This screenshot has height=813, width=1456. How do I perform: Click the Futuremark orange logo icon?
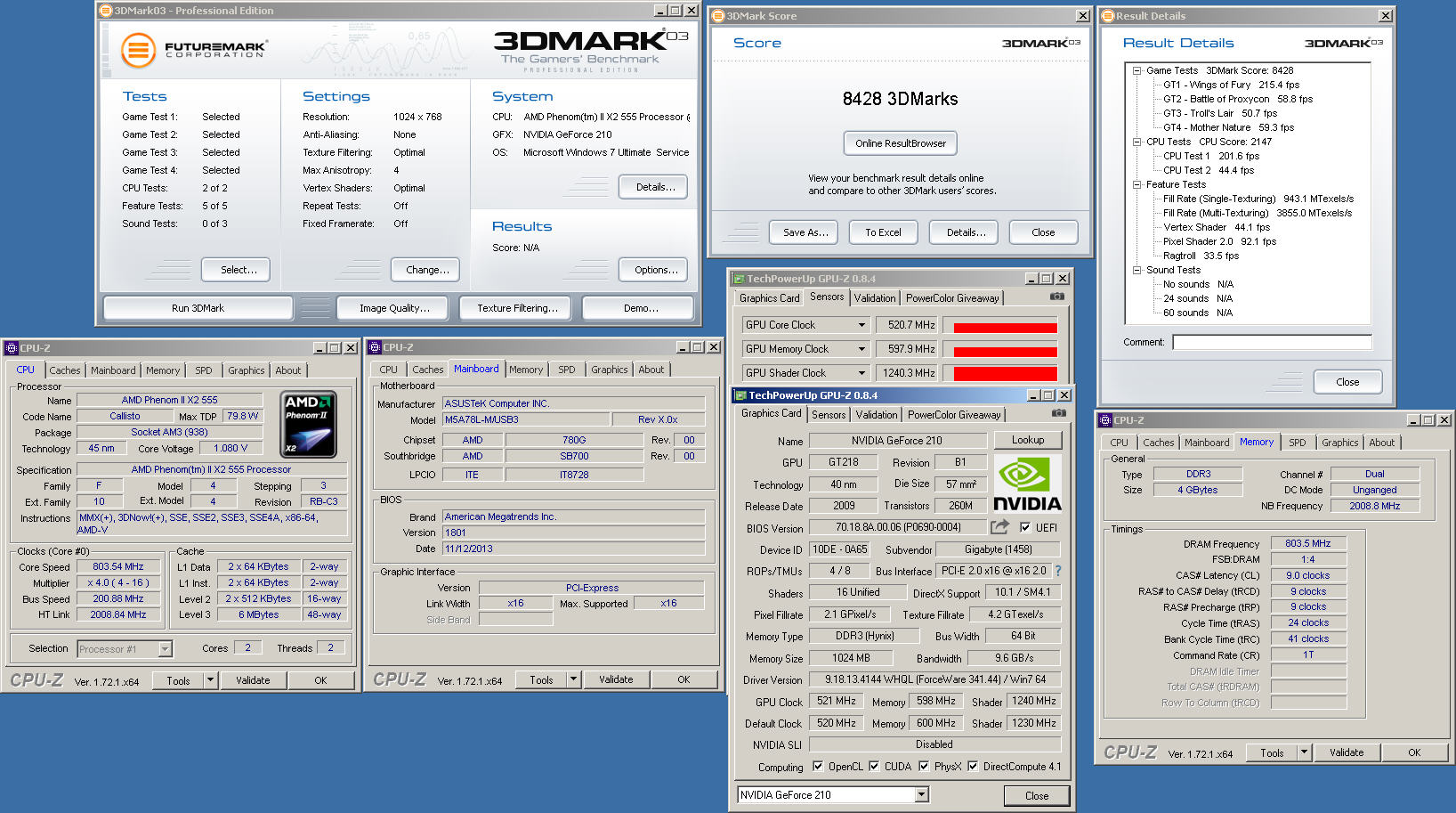[138, 51]
